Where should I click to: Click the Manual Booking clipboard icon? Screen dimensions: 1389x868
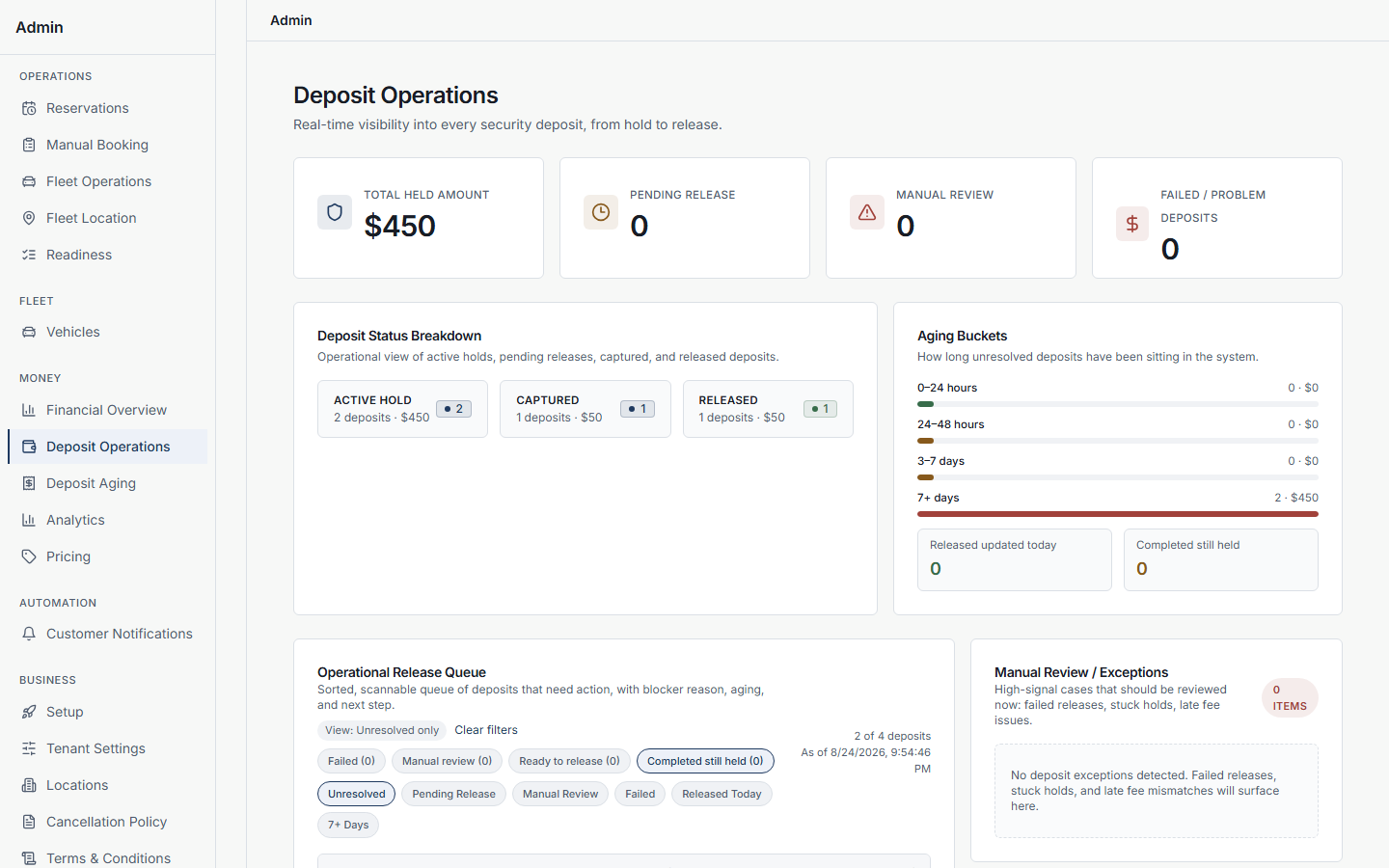(29, 145)
